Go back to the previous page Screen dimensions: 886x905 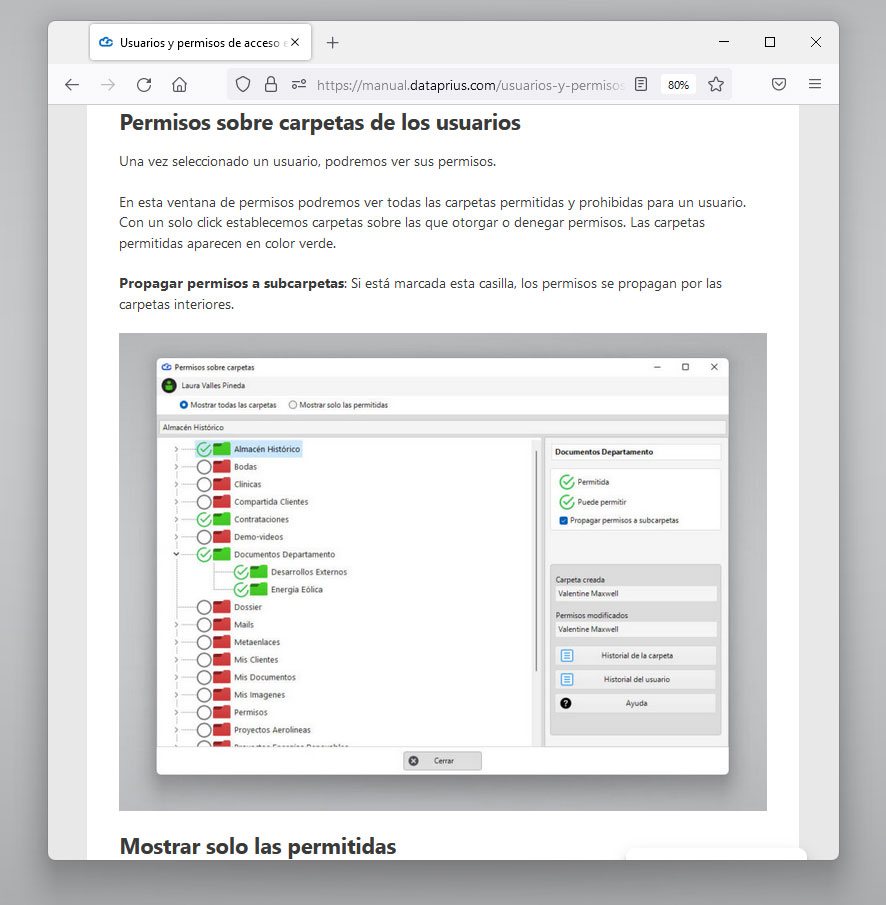72,85
